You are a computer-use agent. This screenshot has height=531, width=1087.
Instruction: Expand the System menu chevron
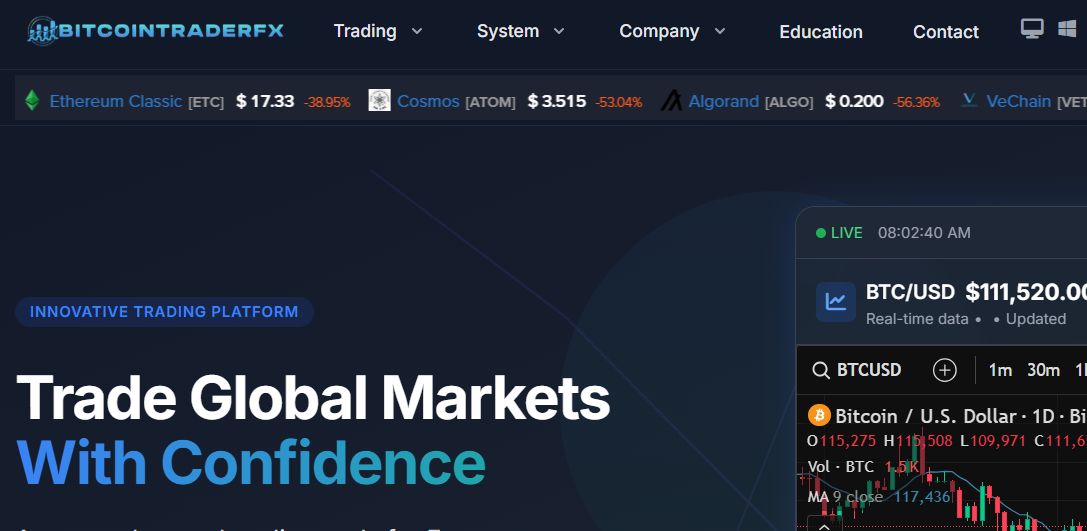click(559, 31)
